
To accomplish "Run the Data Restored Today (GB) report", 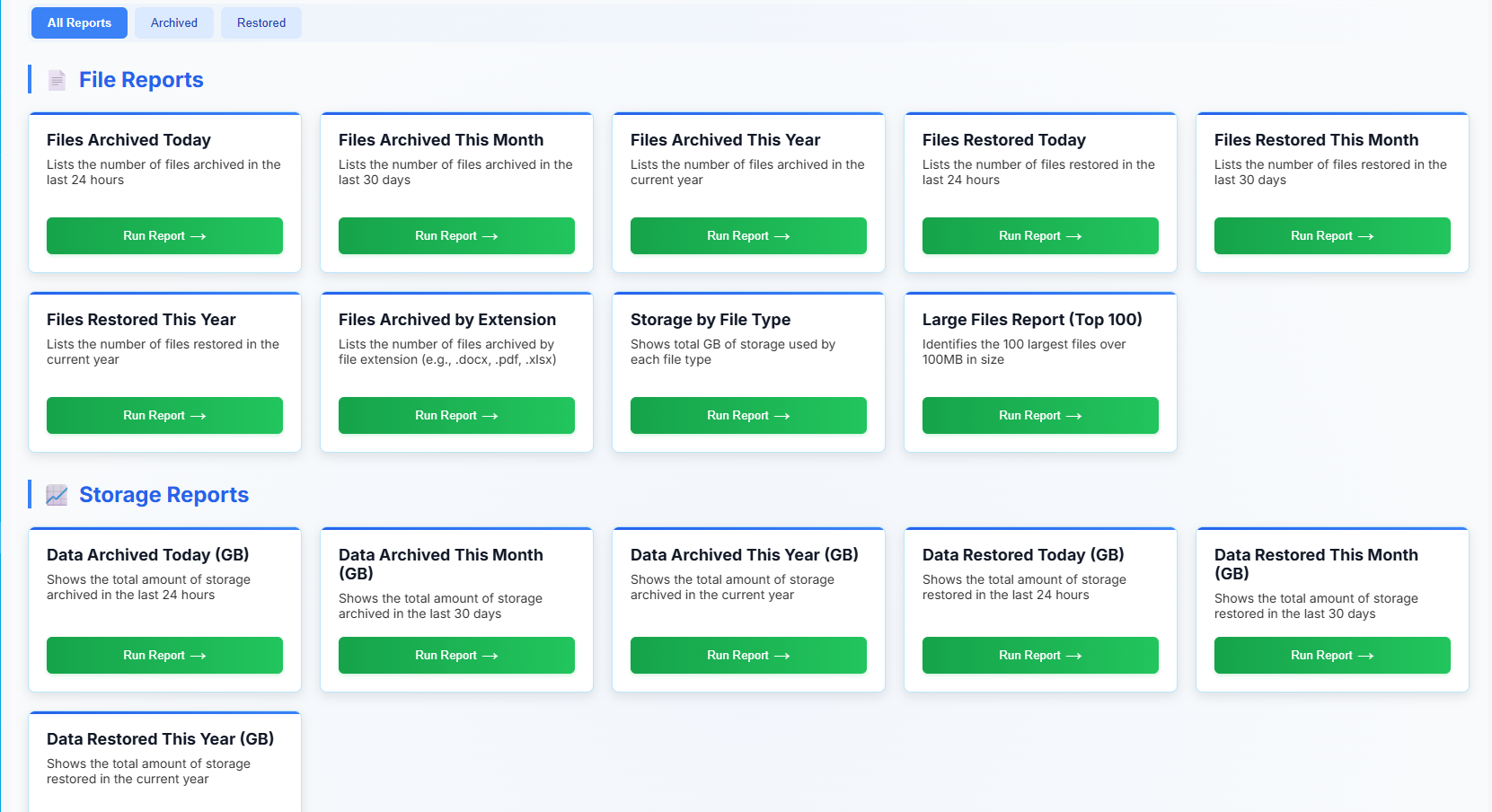I will (x=1040, y=655).
